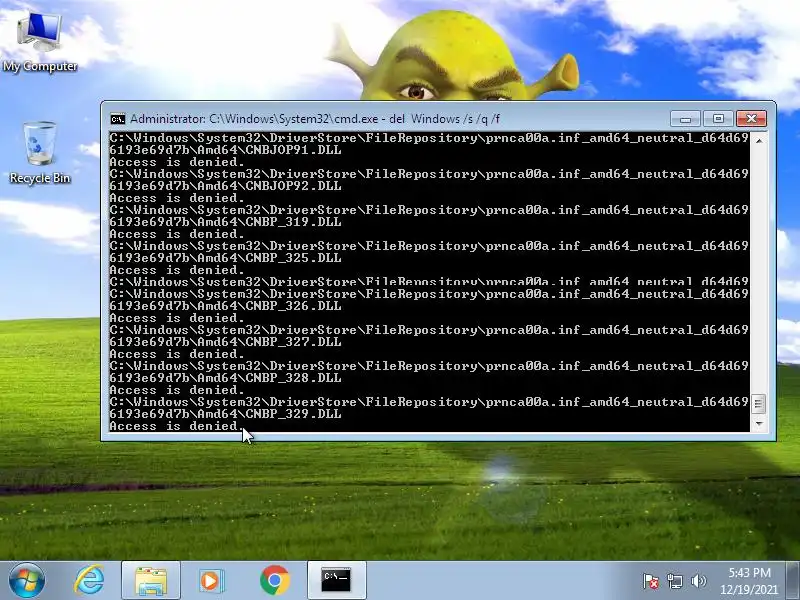Open the Windows Start orb
800x600 pixels.
(26, 580)
